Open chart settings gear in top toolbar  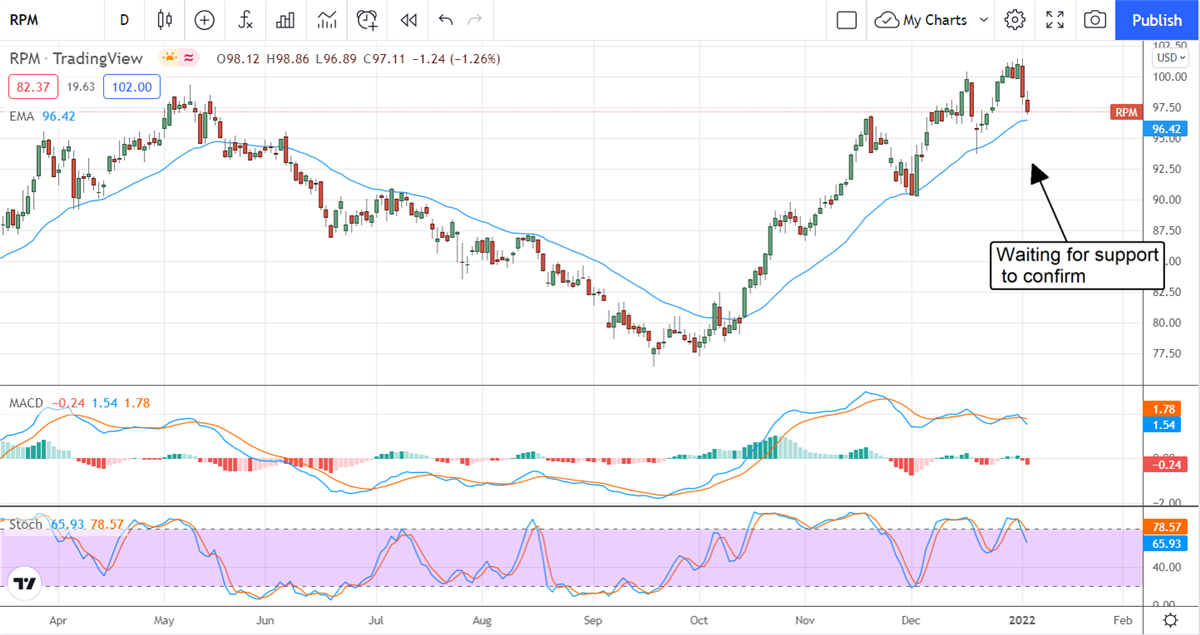click(x=1015, y=20)
